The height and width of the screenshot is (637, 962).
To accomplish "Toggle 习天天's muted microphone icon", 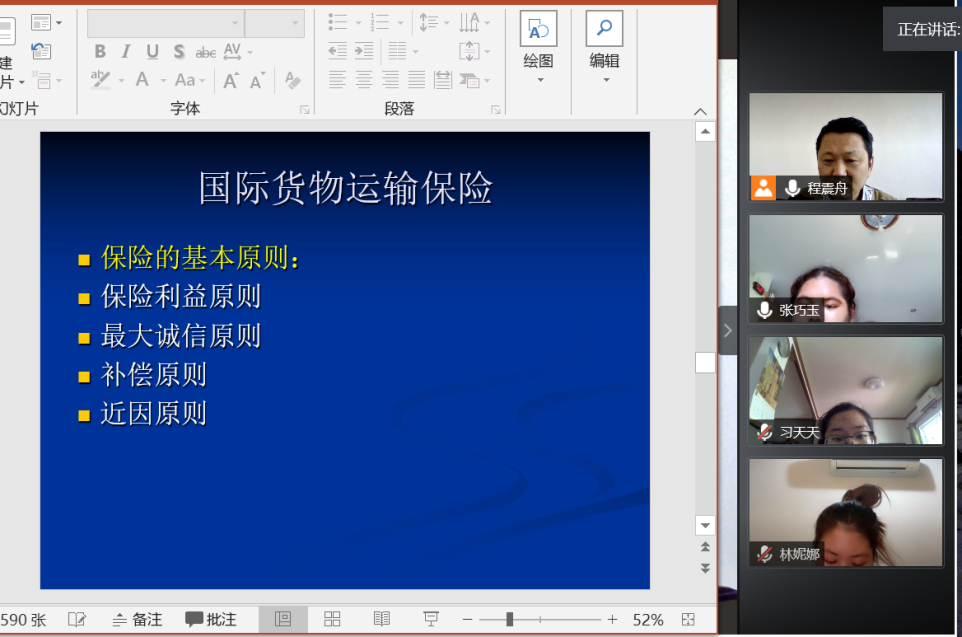I will pyautogui.click(x=765, y=433).
